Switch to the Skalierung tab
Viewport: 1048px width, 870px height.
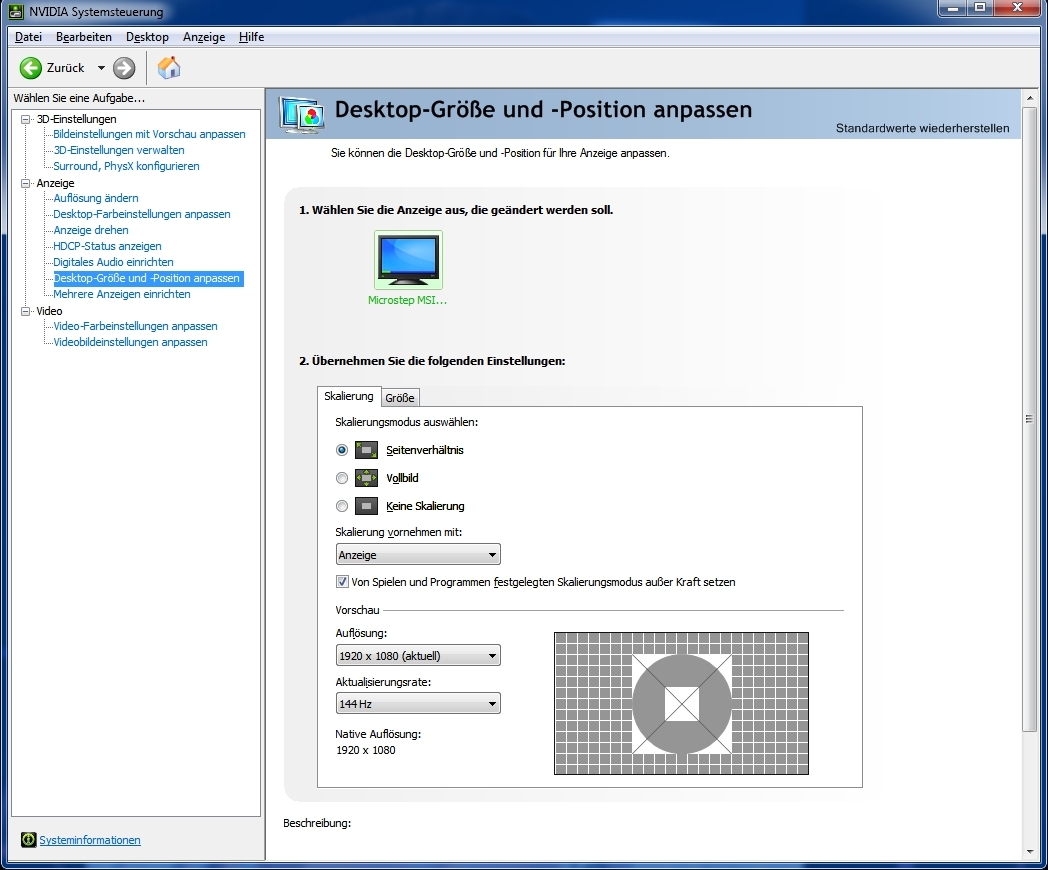(349, 396)
